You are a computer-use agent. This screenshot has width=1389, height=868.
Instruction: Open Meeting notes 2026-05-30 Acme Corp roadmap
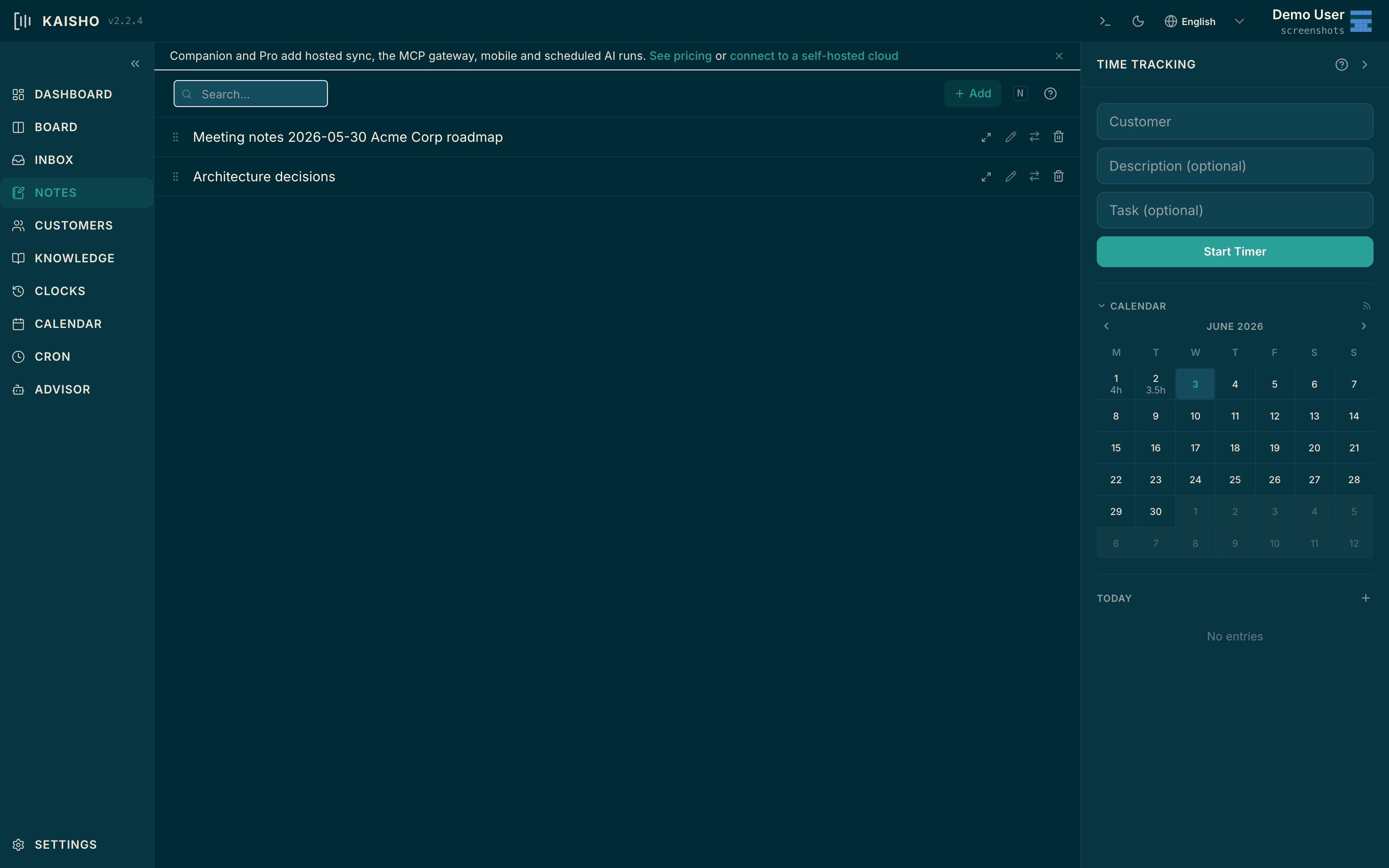(x=348, y=137)
